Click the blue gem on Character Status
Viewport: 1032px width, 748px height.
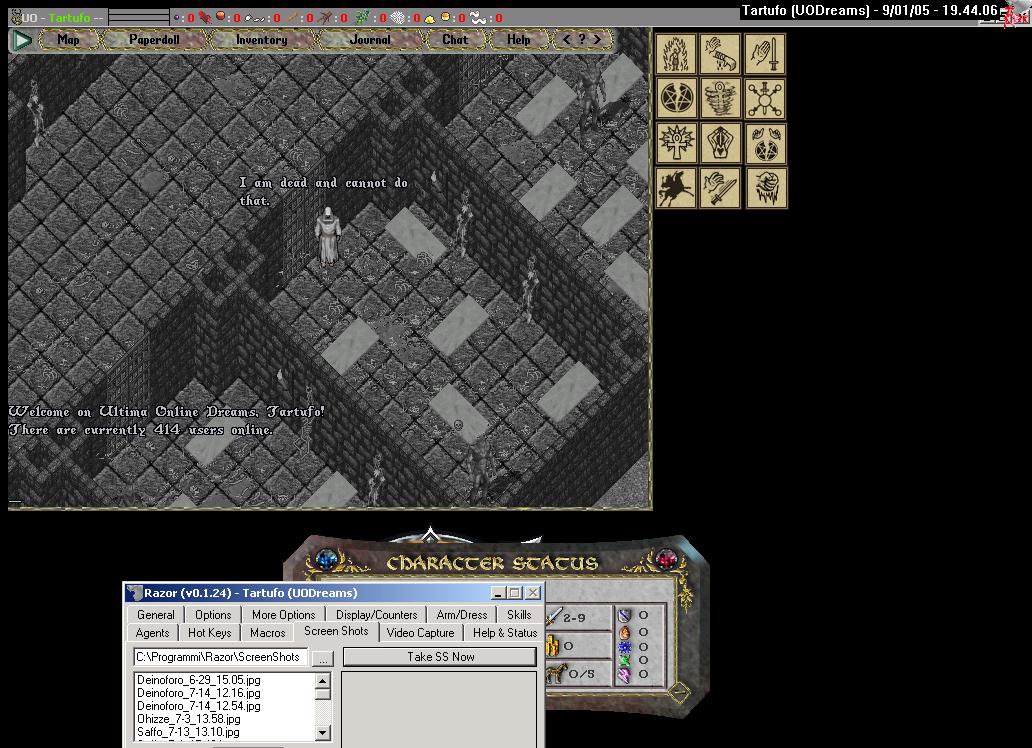pyautogui.click(x=327, y=559)
